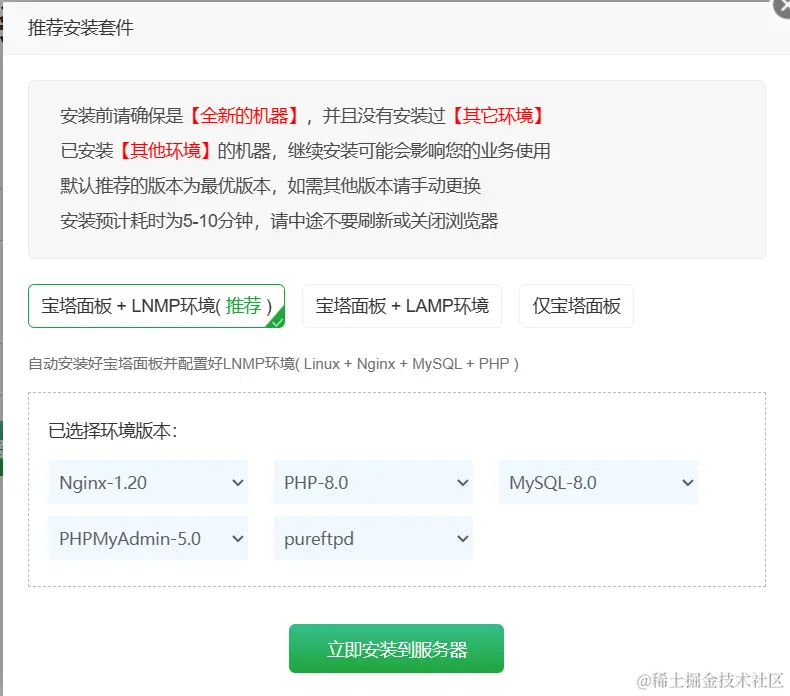
Task: Open the MySQL-8.0 version dropdown
Action: point(598,482)
